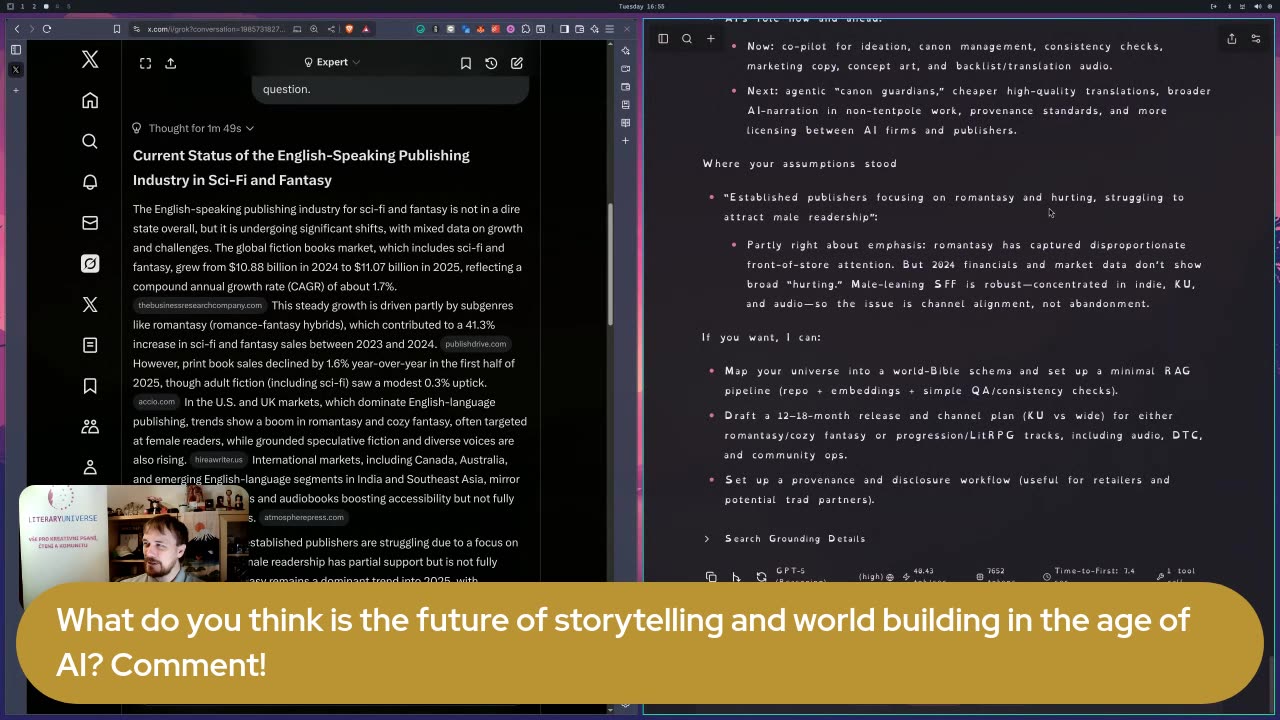Create new chat in right window
The width and height of the screenshot is (1280, 720).
(711, 39)
